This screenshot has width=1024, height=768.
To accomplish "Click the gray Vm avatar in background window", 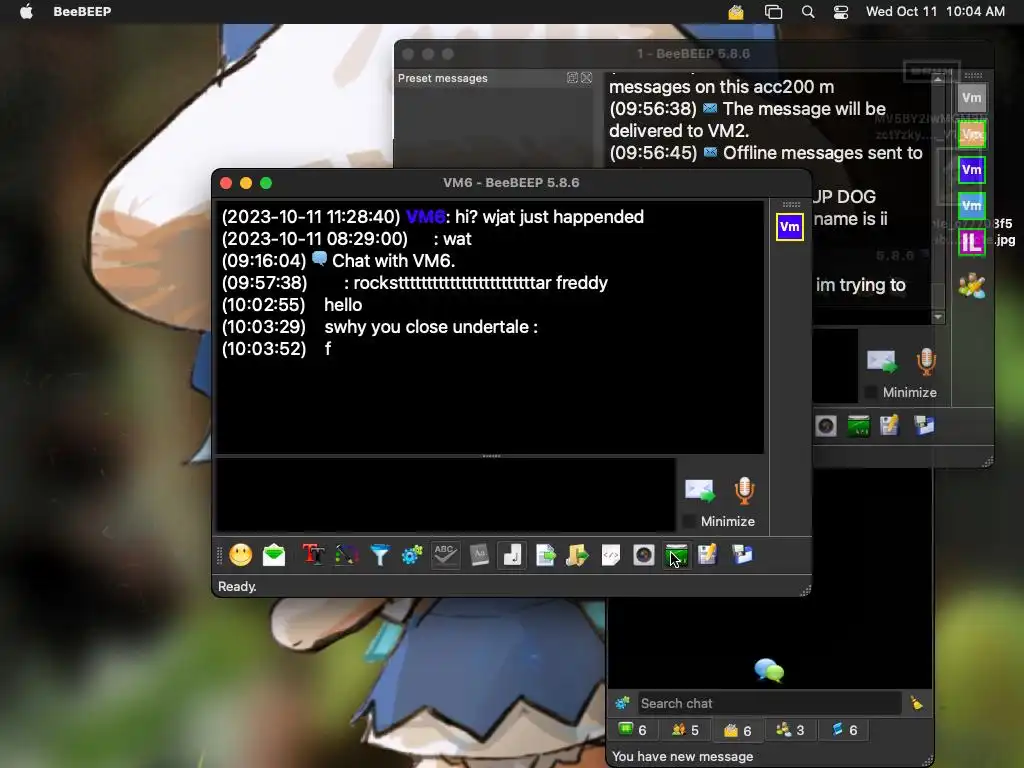I will 971,98.
